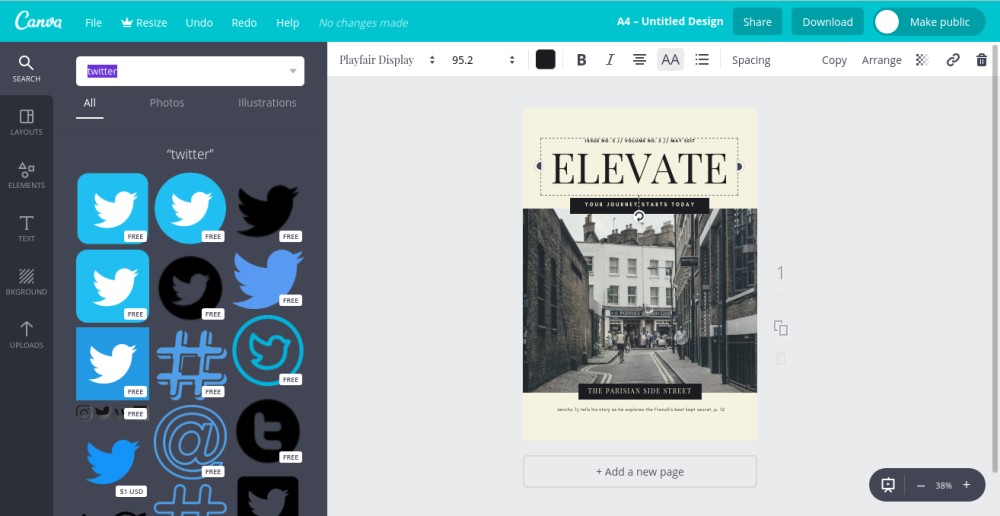Click the right resize handle of ELEVATE box

[x=739, y=166]
